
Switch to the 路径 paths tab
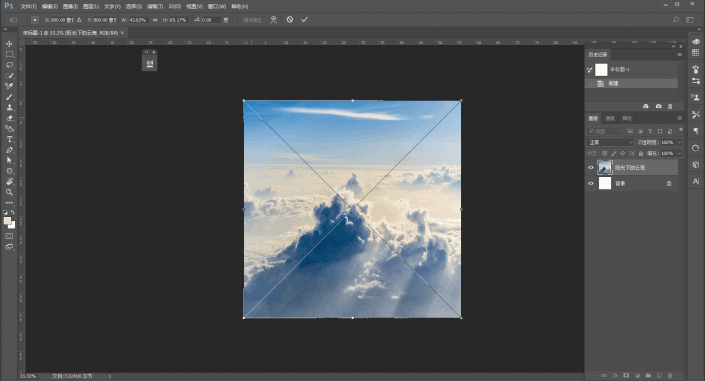[x=627, y=118]
